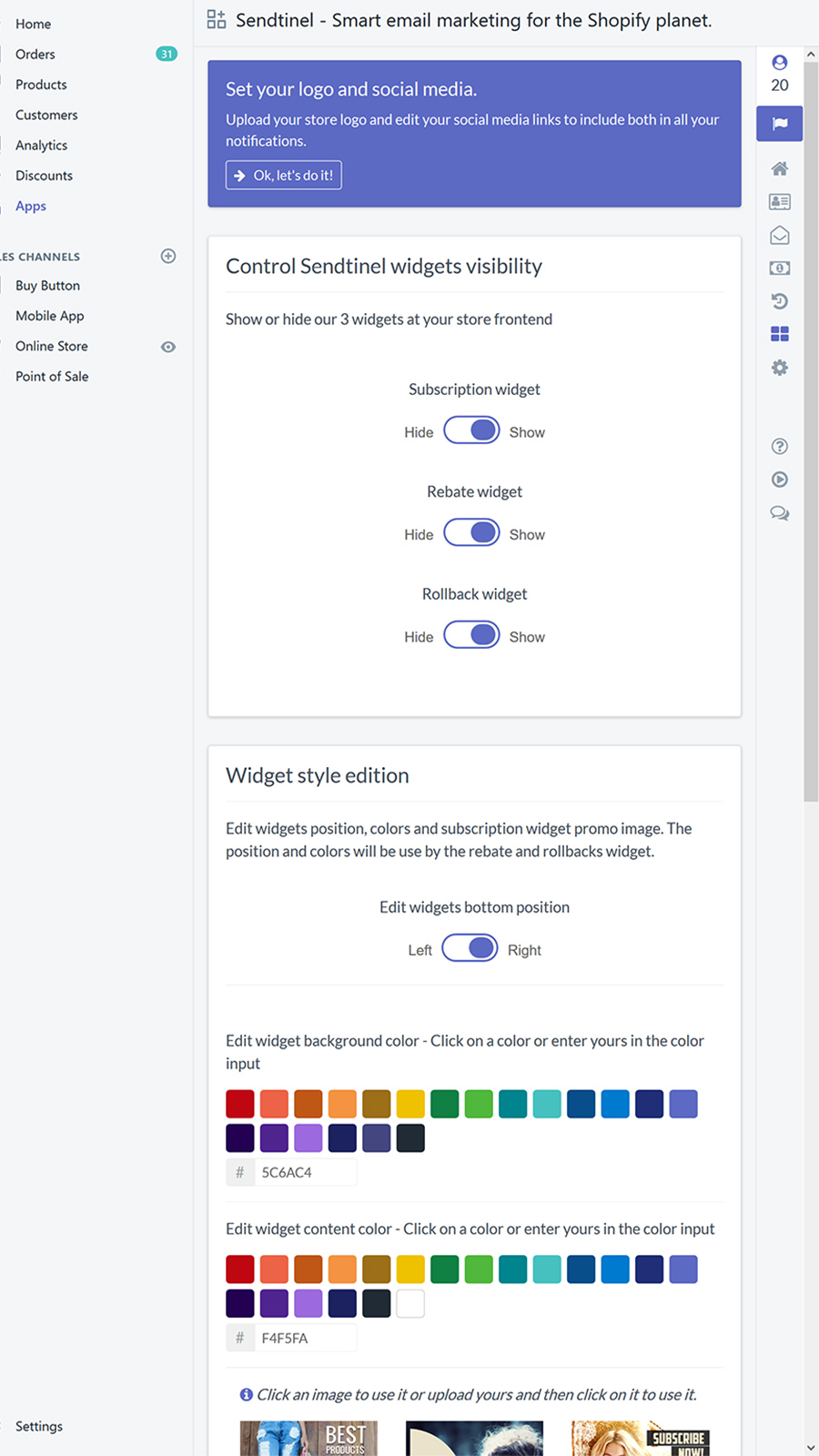Pick the bright blue content color swatch
This screenshot has height=1456, width=819.
(615, 1269)
